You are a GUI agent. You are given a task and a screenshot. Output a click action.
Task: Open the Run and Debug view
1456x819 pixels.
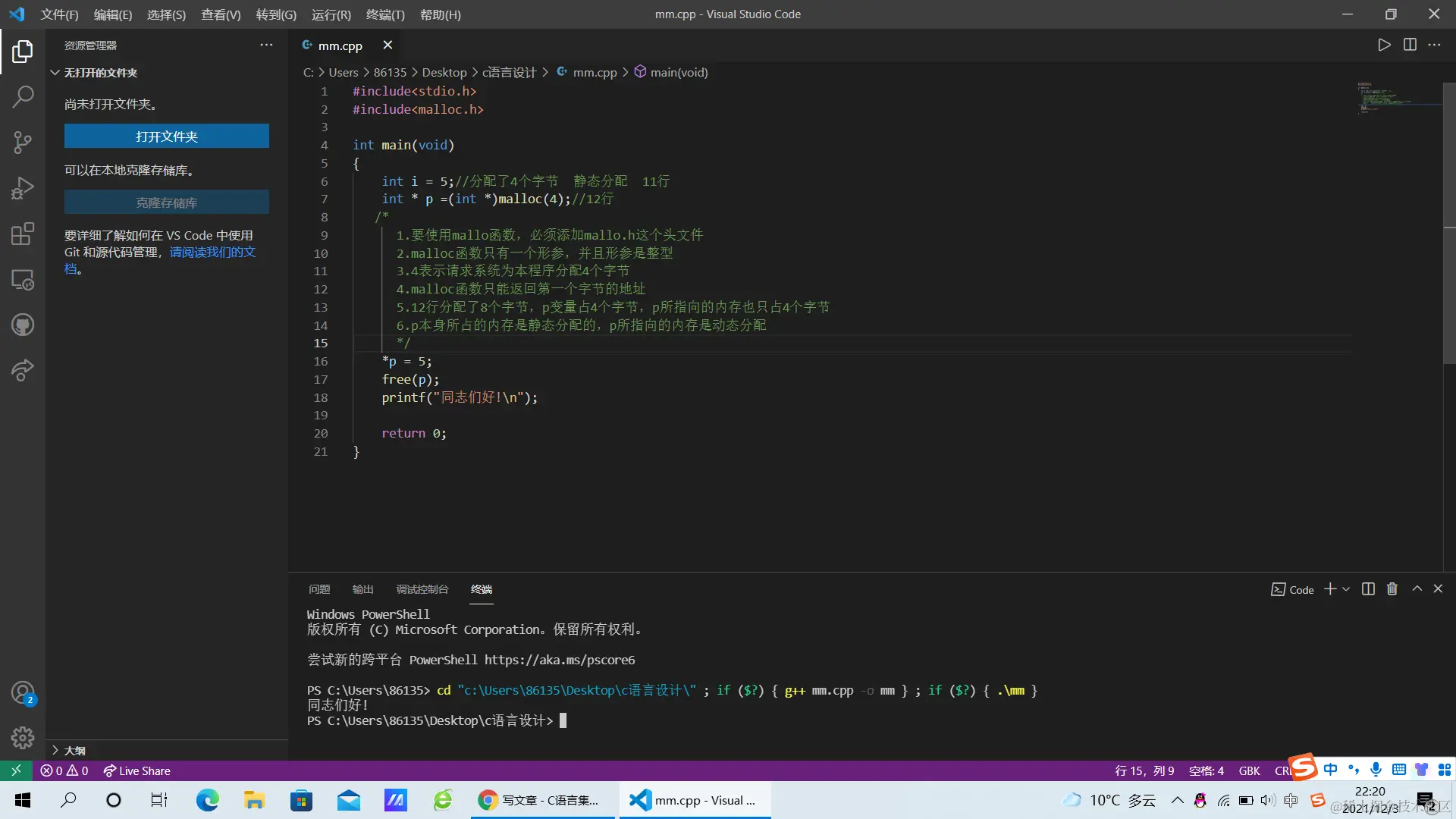(23, 188)
